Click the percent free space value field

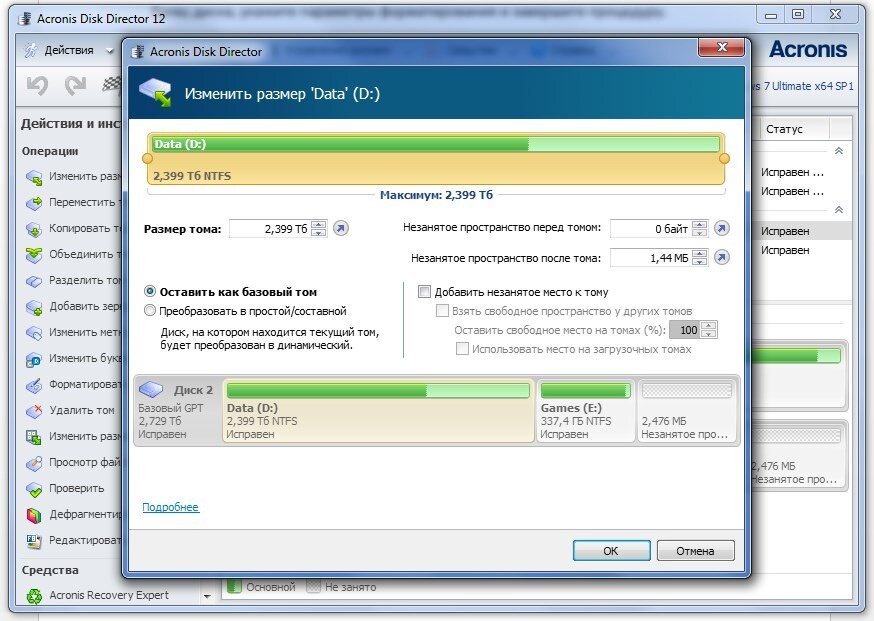tap(685, 330)
